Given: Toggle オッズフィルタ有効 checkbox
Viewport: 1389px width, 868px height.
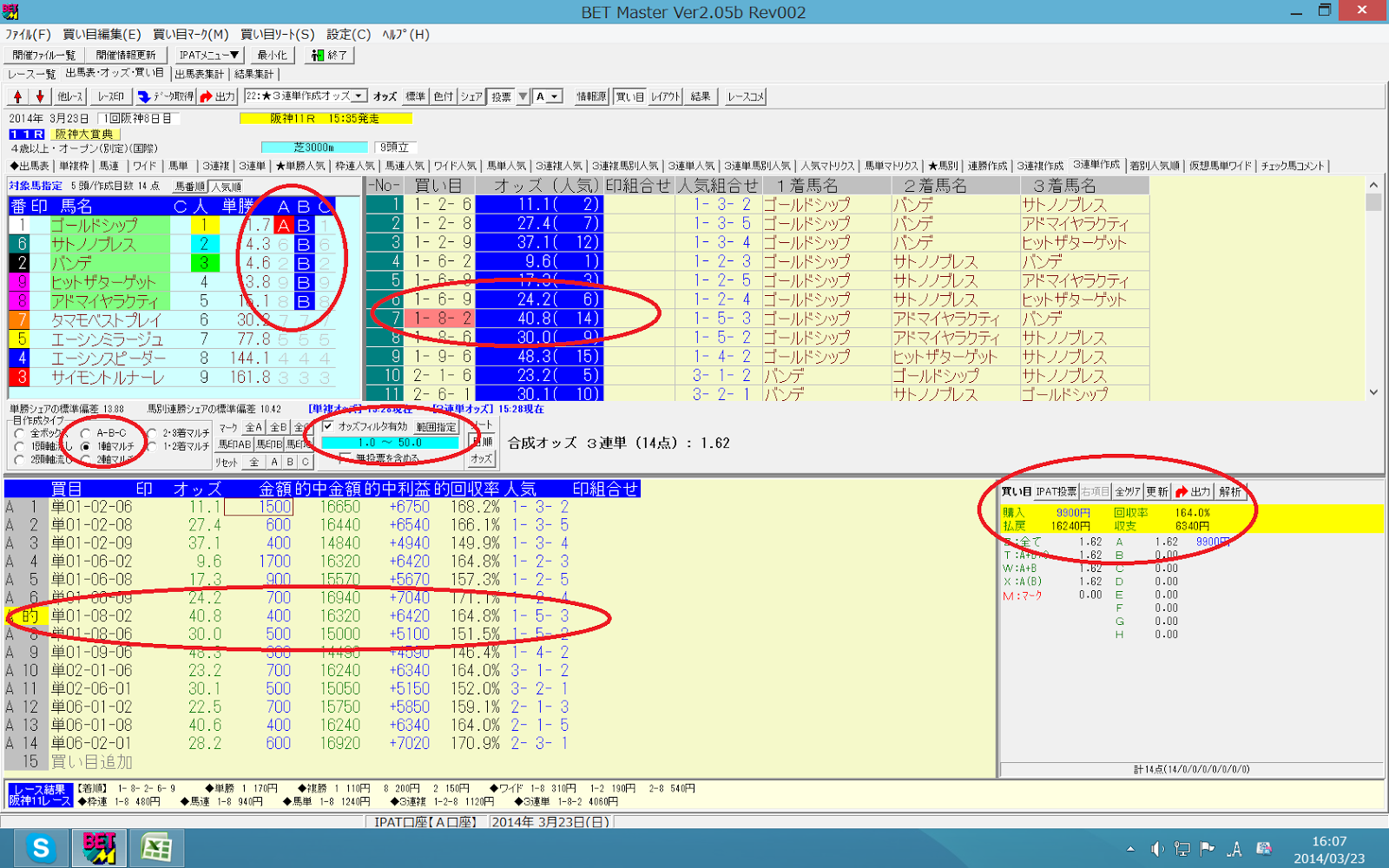Looking at the screenshot, I should click(328, 426).
